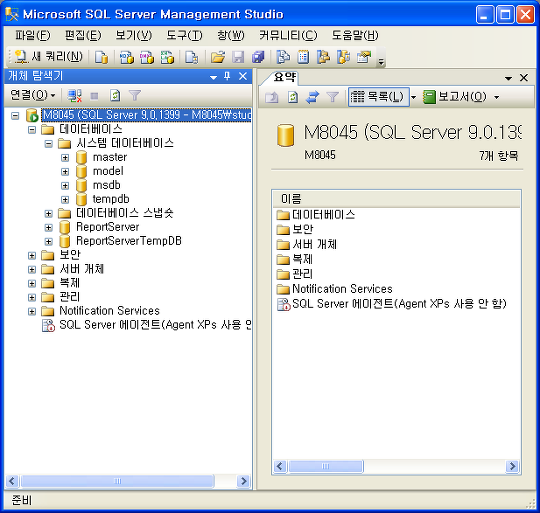Refresh the Object Explorer tree
Image resolution: width=540 pixels, height=513 pixels.
point(115,96)
